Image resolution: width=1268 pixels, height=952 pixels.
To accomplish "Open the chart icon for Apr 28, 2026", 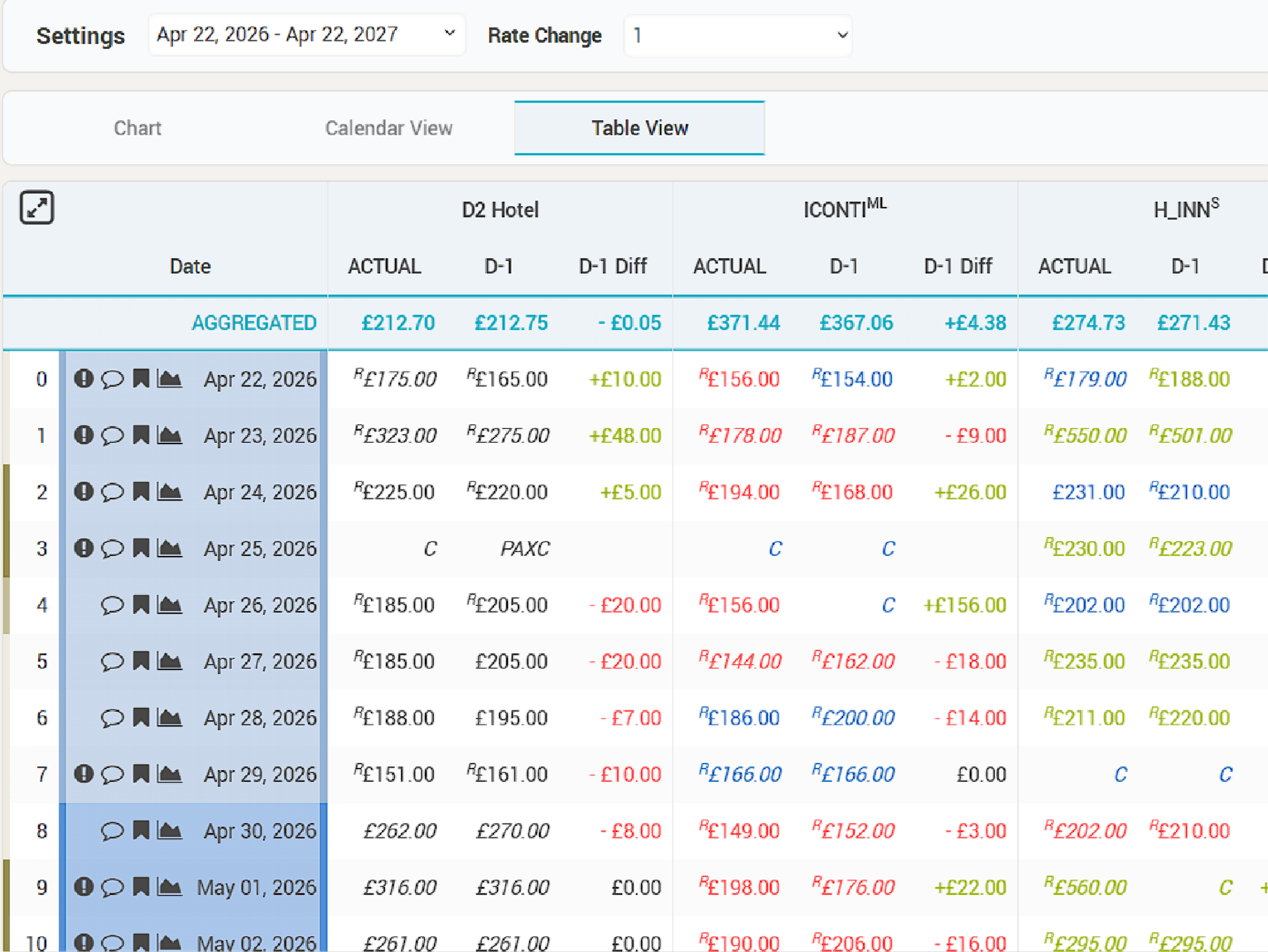I will (x=170, y=718).
